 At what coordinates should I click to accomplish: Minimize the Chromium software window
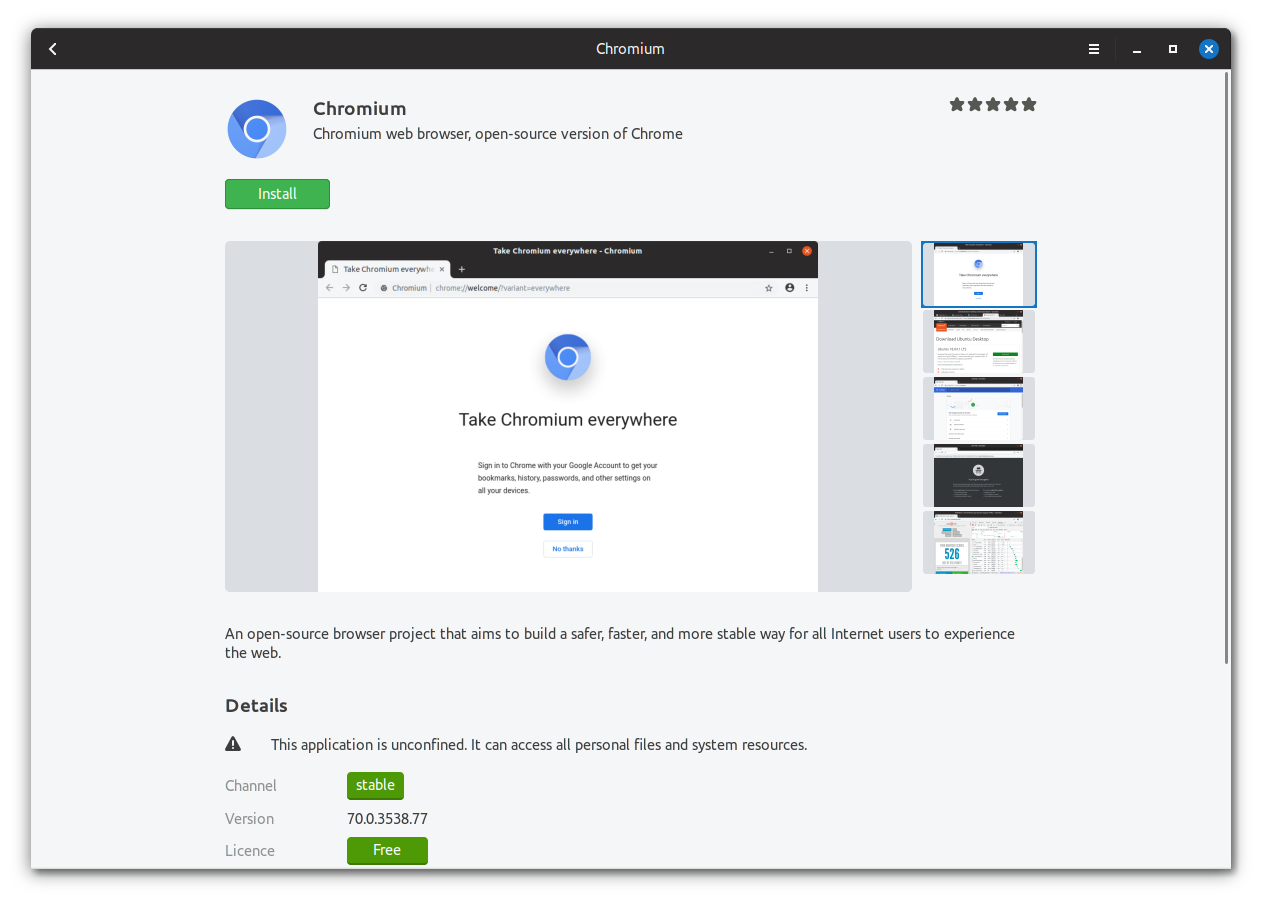pos(1137,49)
